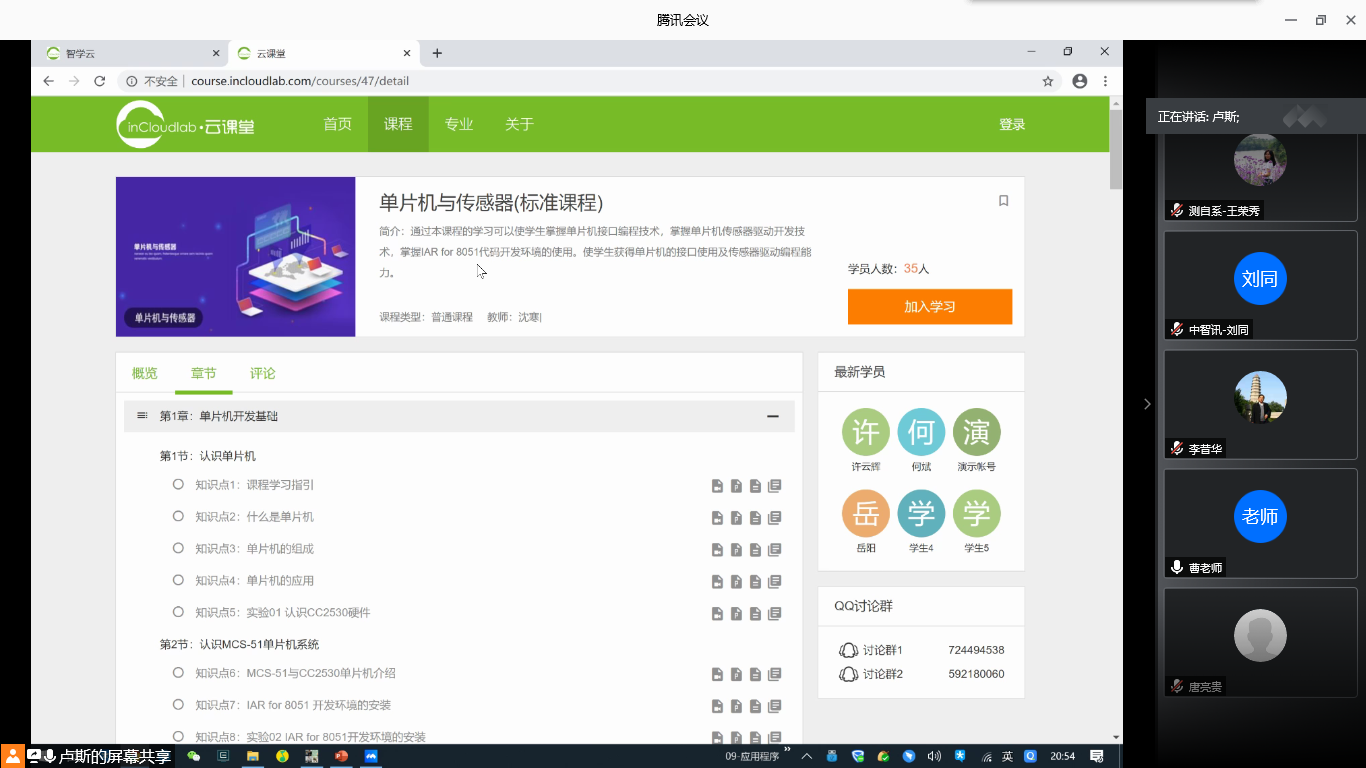1366x768 pixels.
Task: Click the 登录 link
Action: point(1012,124)
